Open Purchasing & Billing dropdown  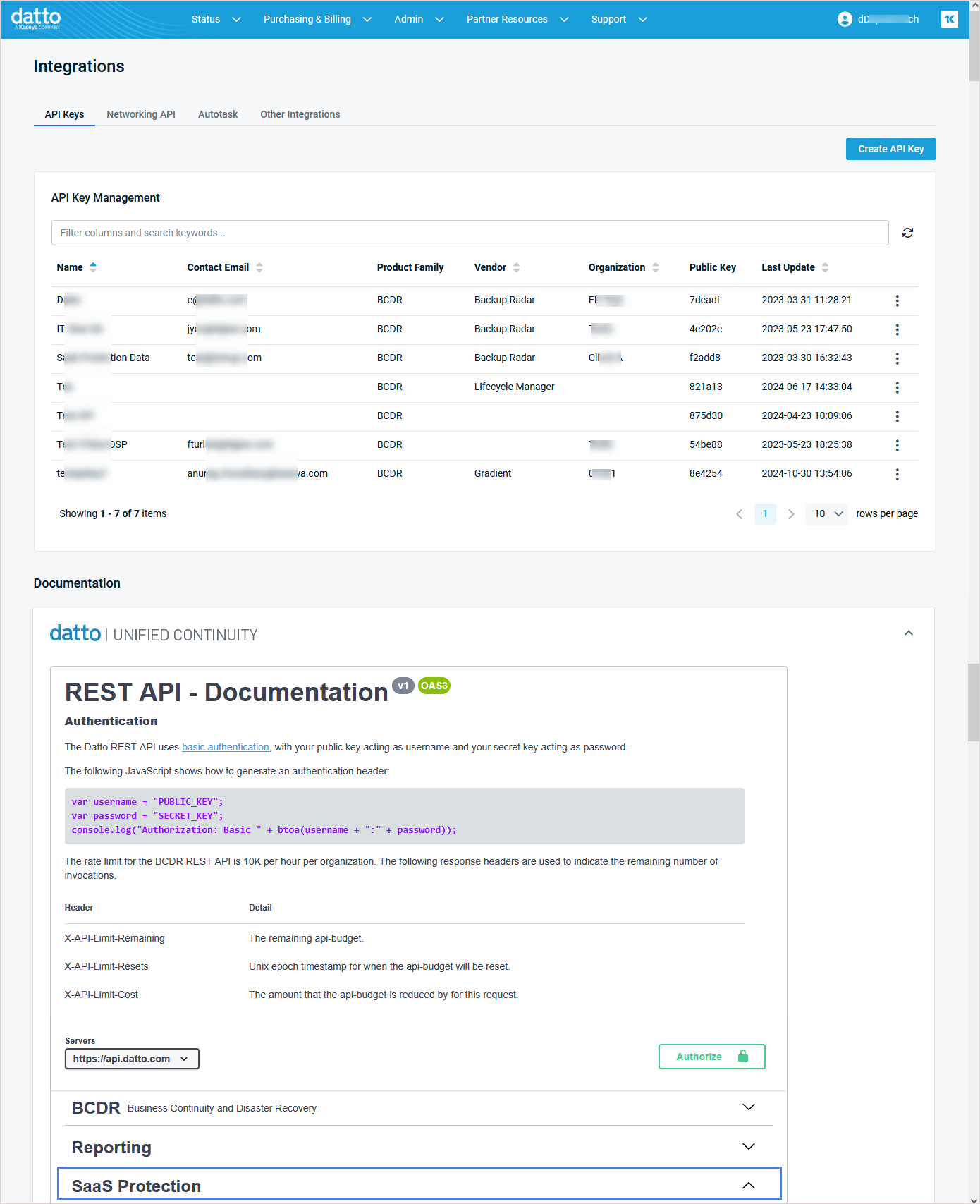(x=317, y=19)
